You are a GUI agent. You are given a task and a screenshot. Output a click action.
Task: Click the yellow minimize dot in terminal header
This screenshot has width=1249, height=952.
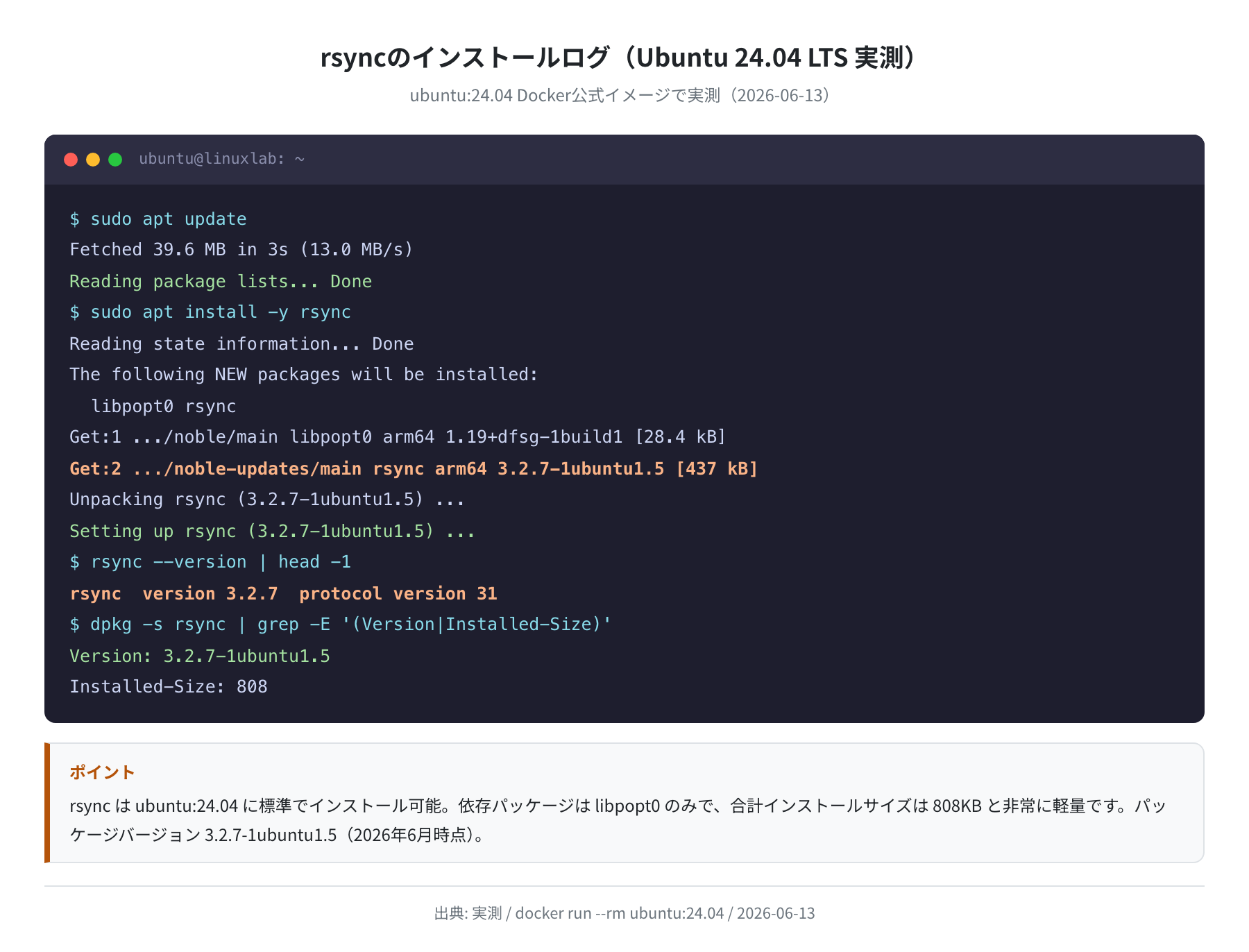(x=93, y=160)
